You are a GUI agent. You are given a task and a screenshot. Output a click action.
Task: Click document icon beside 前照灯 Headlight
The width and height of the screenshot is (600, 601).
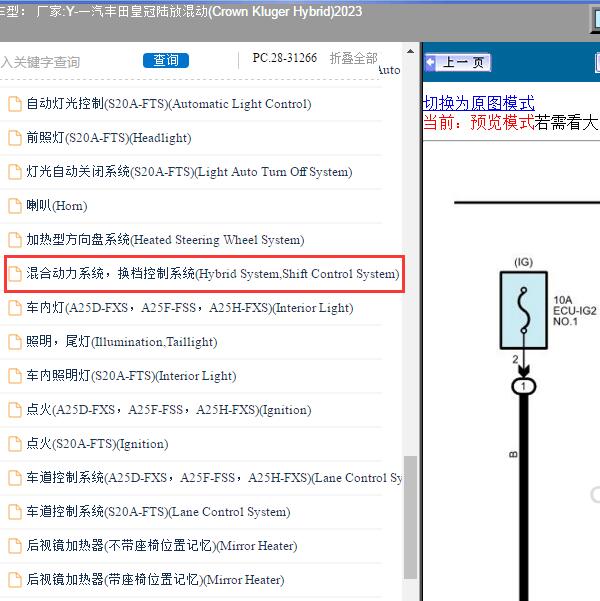[x=15, y=138]
